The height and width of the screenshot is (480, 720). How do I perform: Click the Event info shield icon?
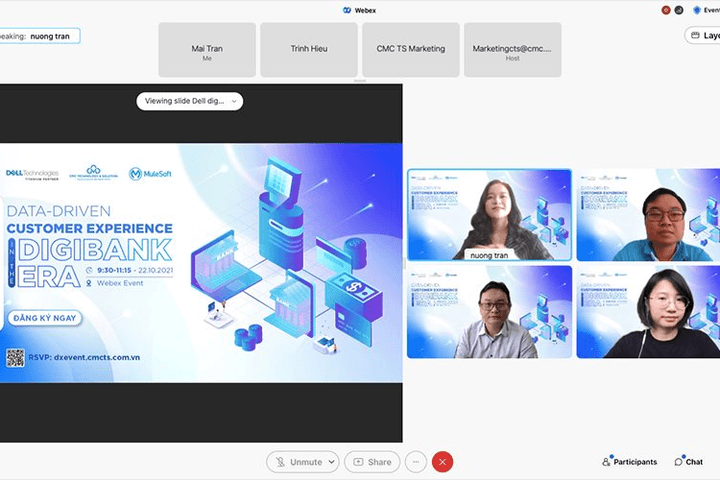(x=697, y=10)
